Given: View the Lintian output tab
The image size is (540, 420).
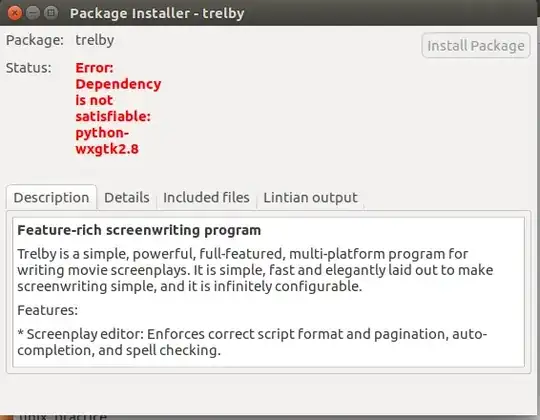Looking at the screenshot, I should [310, 198].
